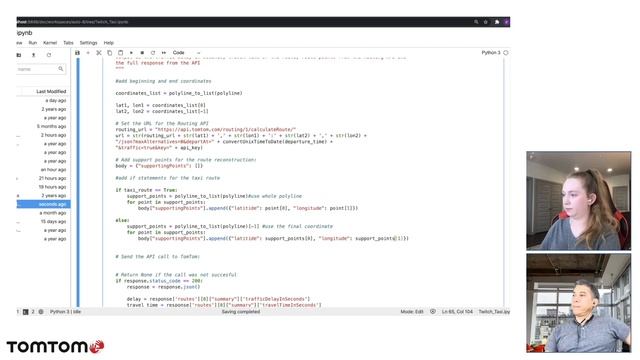640x360 pixels.
Task: Select the file modified 'a month ago'
Action: pyautogui.click(x=43, y=213)
